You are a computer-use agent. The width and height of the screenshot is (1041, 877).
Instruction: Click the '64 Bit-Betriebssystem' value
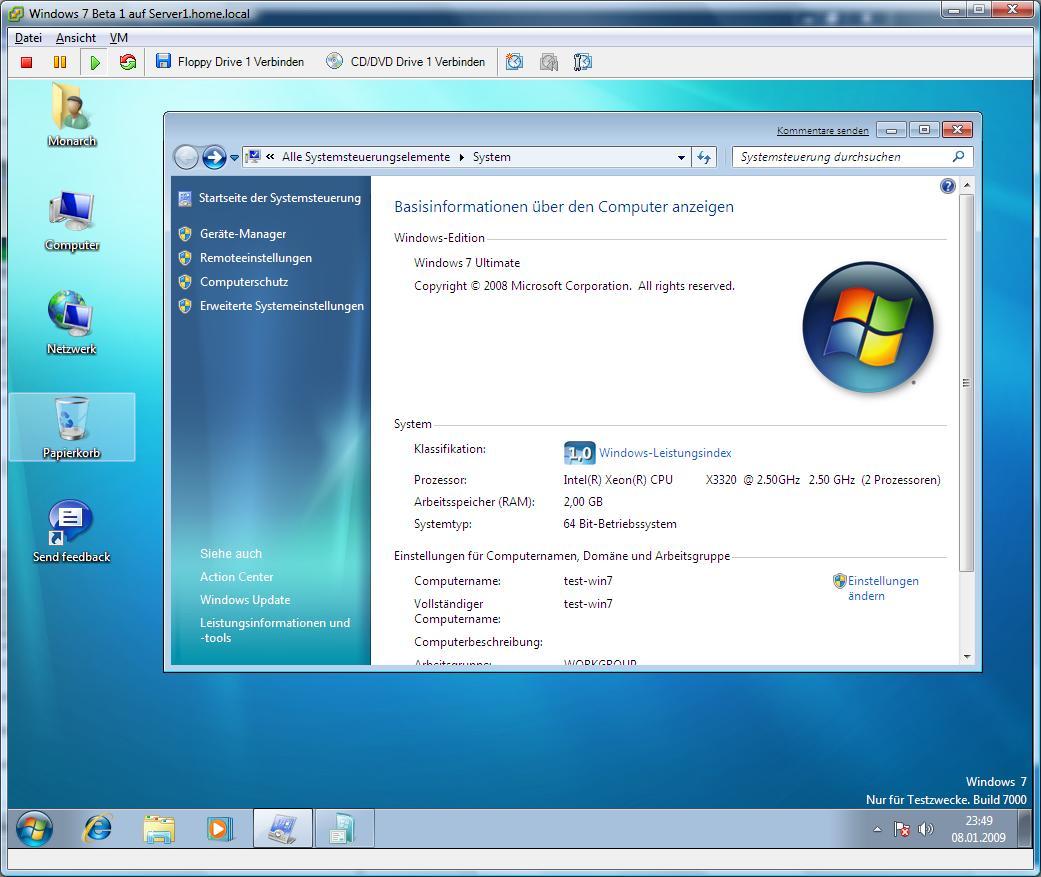pyautogui.click(x=620, y=524)
